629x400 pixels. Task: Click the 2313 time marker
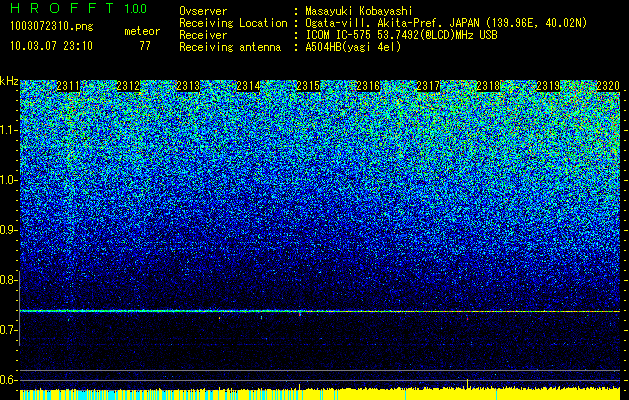coord(188,86)
